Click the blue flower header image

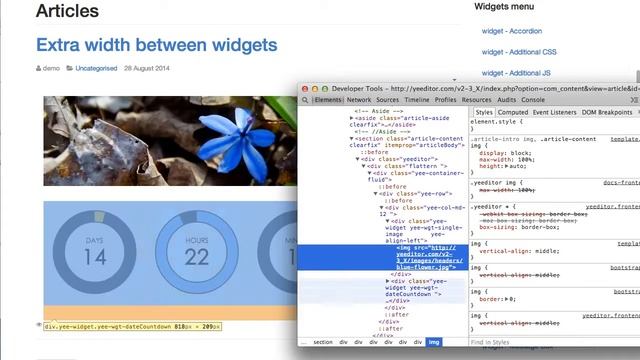170,141
